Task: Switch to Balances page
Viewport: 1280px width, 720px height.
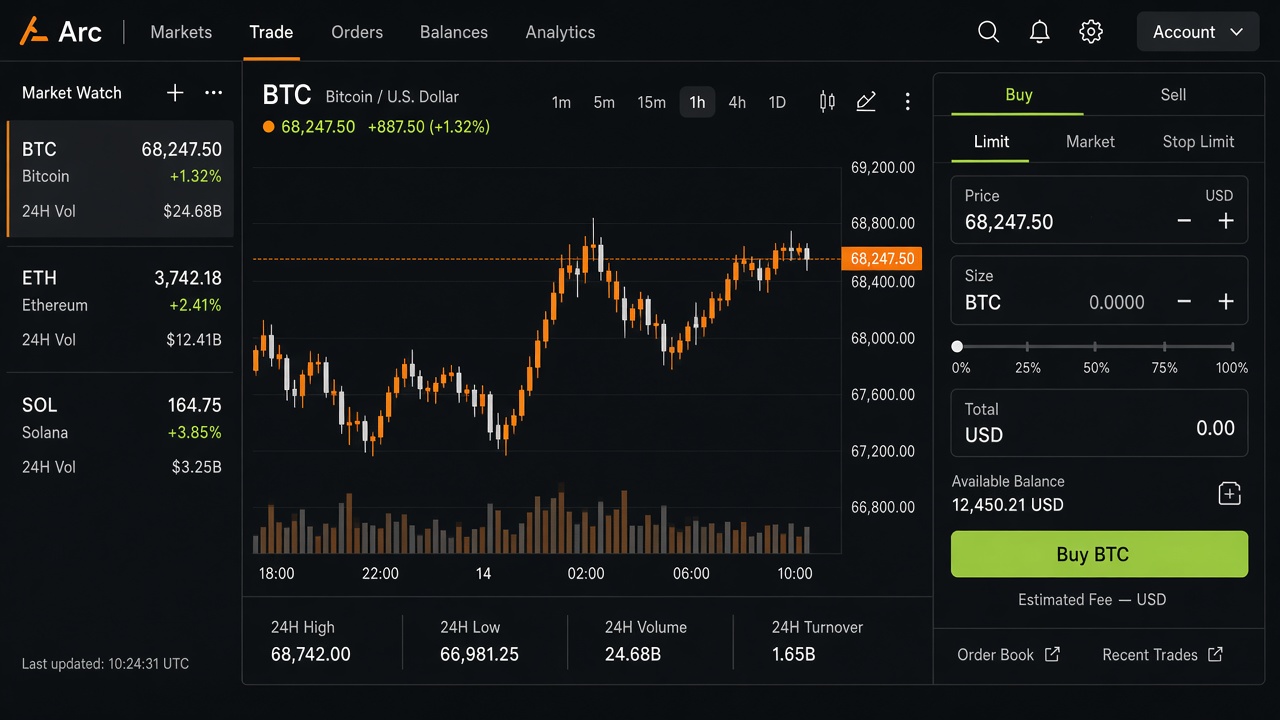Action: [x=454, y=32]
